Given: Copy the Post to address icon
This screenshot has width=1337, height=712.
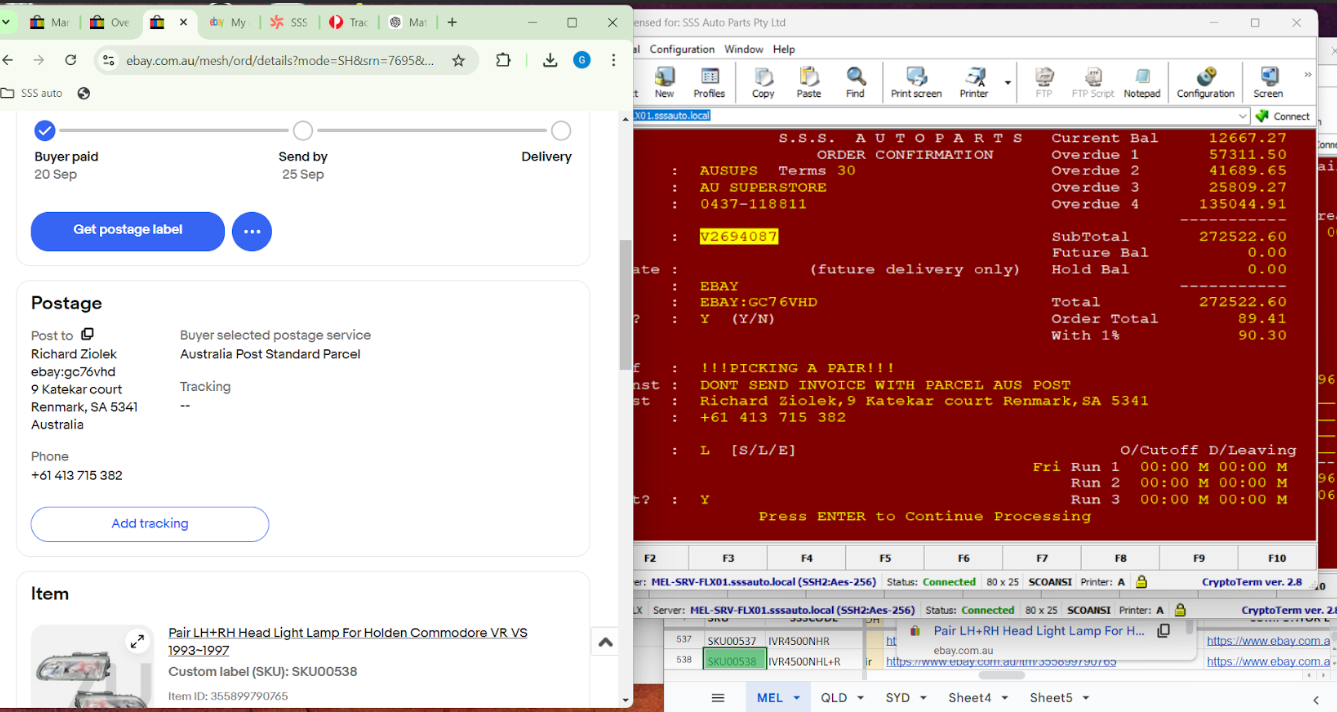Looking at the screenshot, I should (x=88, y=335).
